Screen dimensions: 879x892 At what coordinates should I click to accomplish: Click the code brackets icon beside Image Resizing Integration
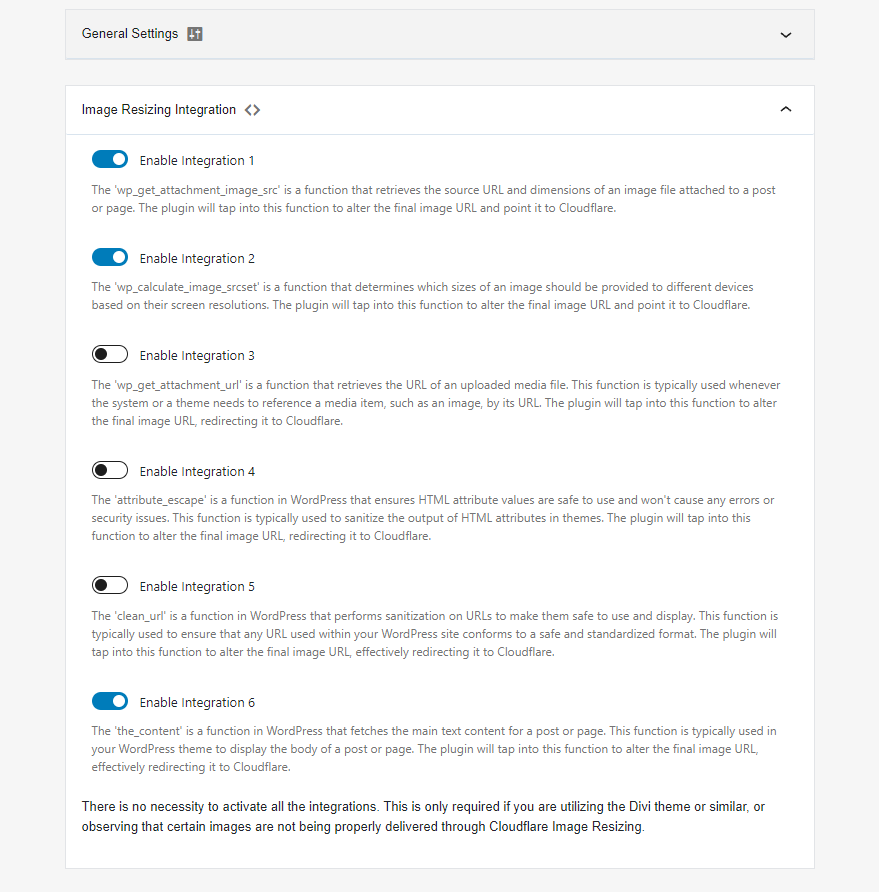click(x=253, y=110)
